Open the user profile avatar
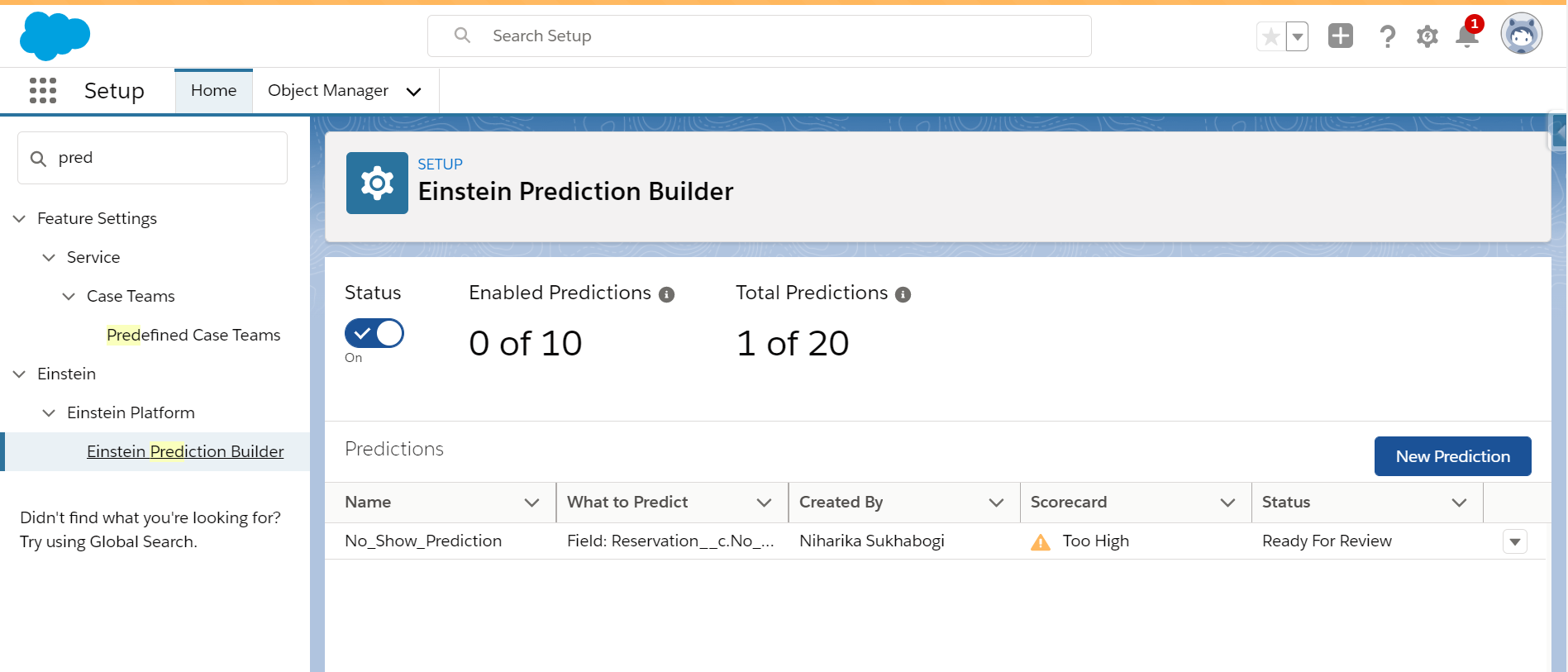The width and height of the screenshot is (1568, 672). point(1521,35)
